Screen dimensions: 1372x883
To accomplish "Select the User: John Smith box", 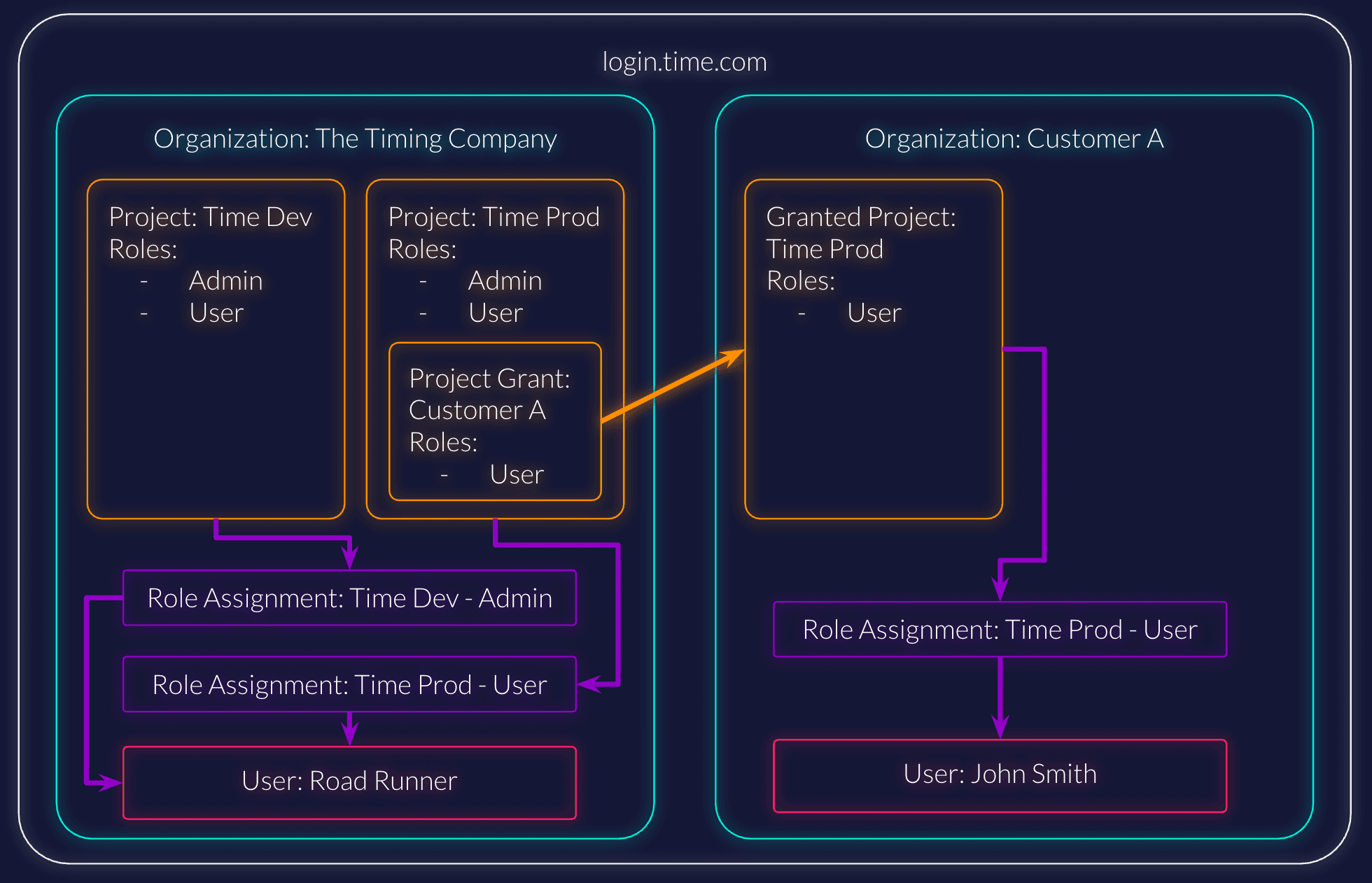I will click(1000, 775).
